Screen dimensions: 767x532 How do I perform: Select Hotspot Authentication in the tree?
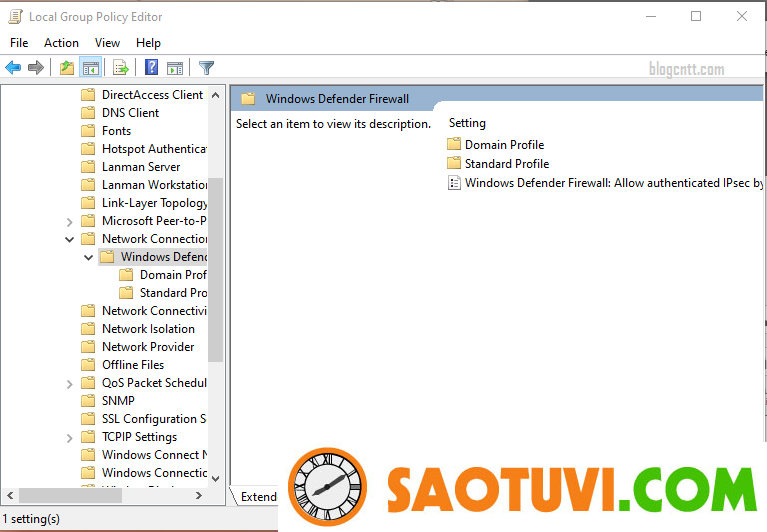coord(155,149)
